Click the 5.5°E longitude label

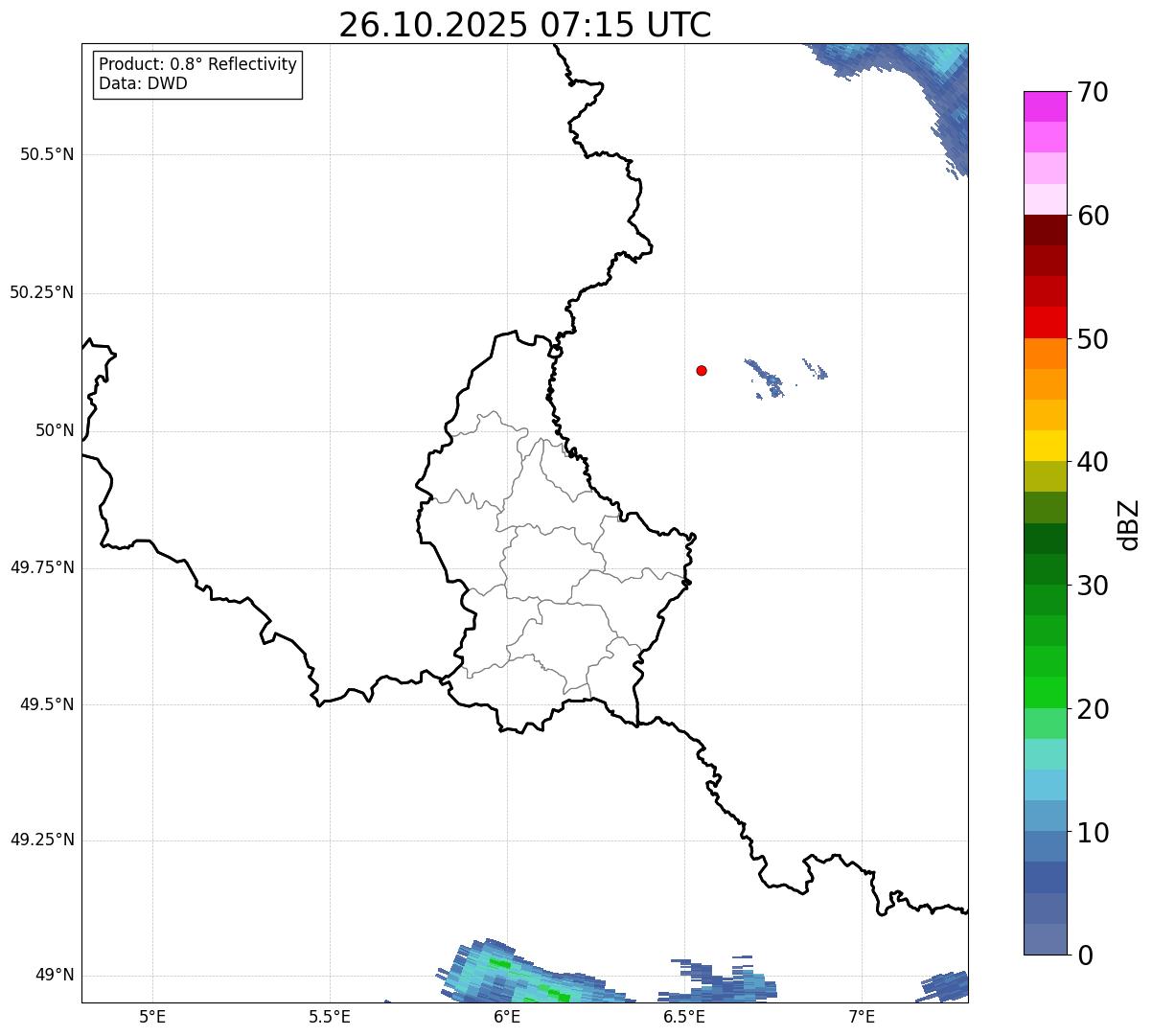click(330, 1016)
